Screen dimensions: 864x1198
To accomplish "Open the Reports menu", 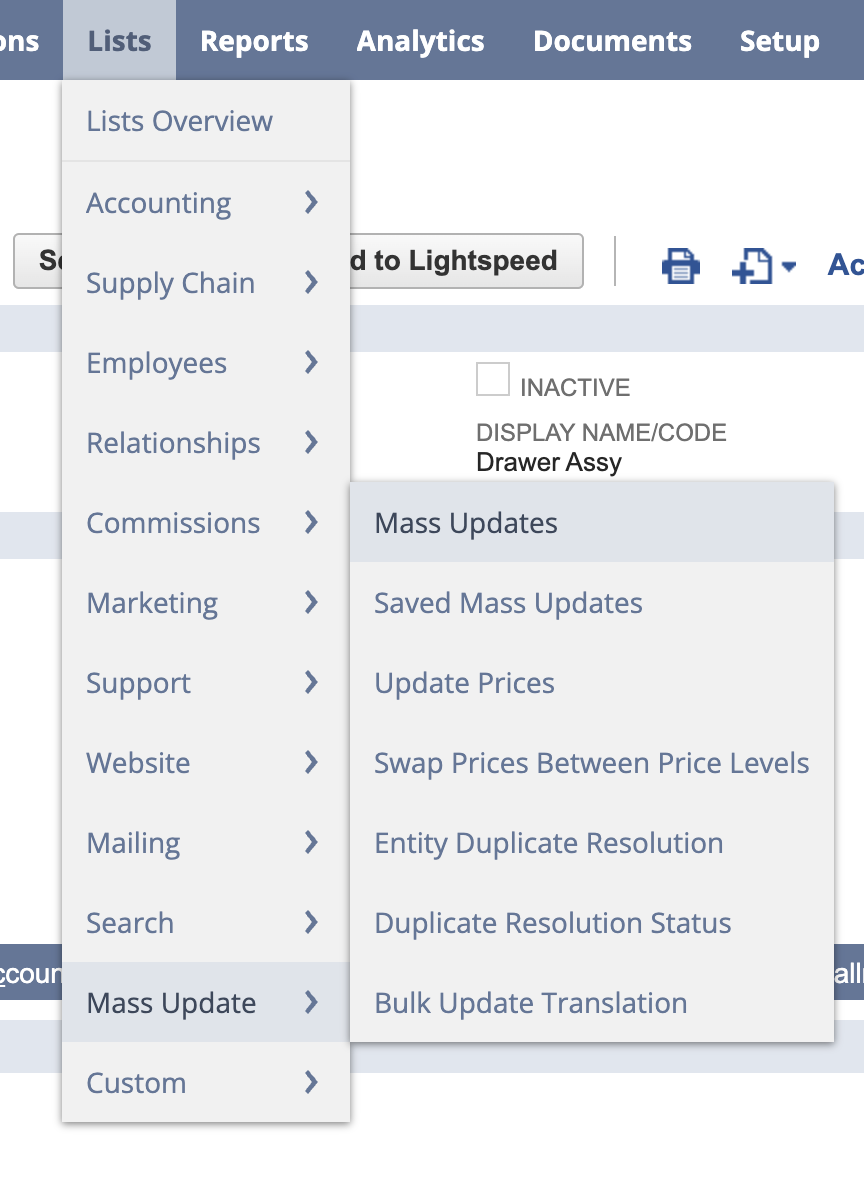I will [254, 40].
